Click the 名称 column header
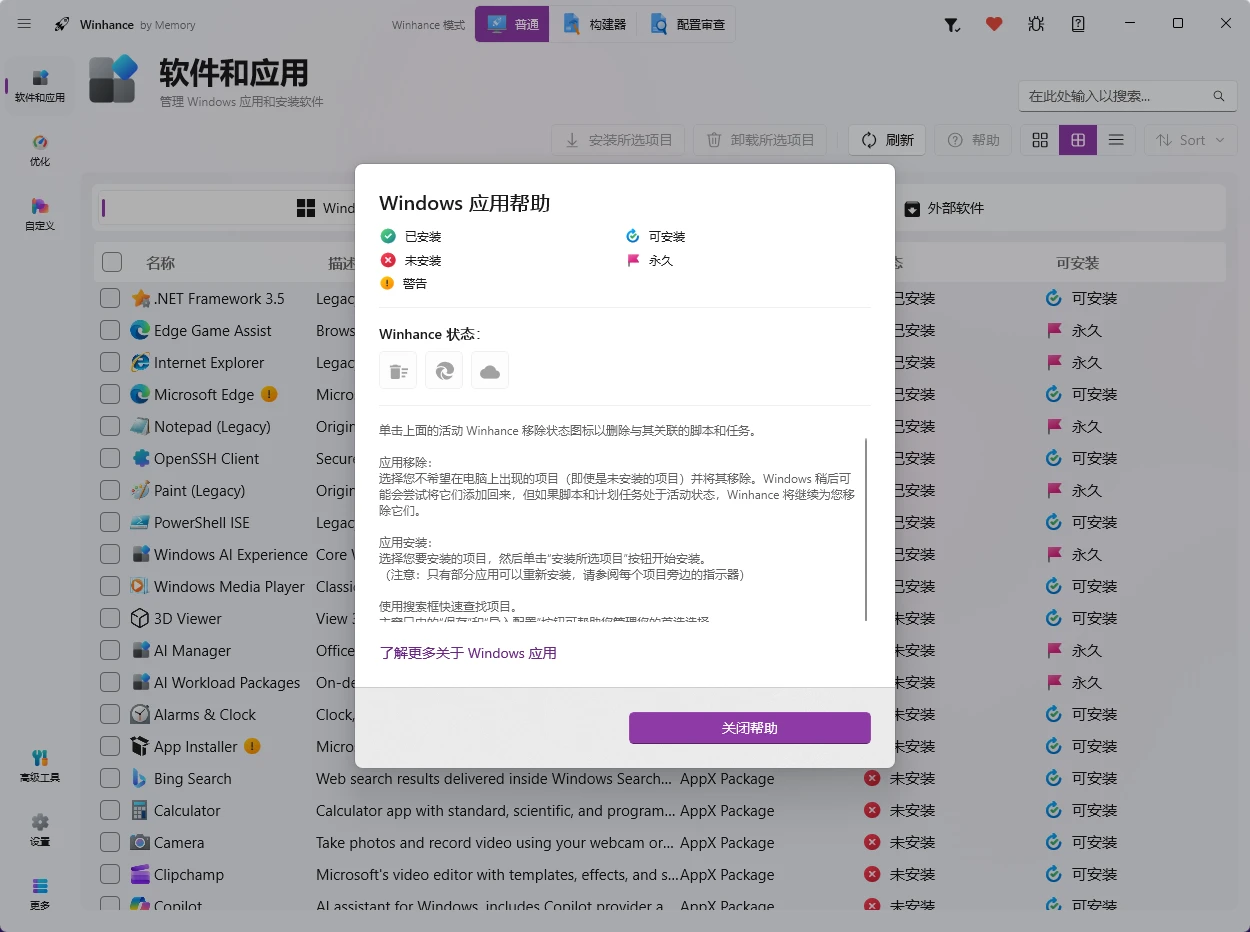This screenshot has width=1250, height=932. tap(160, 263)
